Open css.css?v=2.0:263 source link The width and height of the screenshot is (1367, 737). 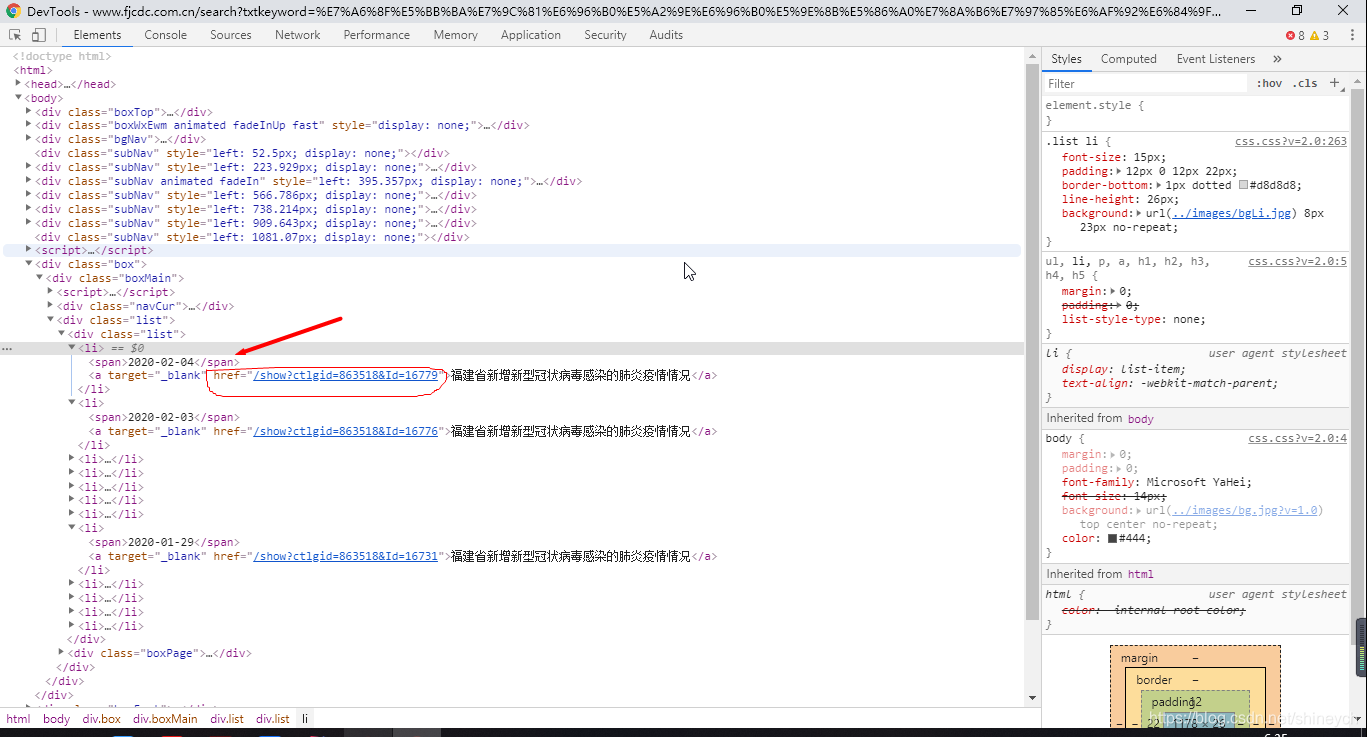pyautogui.click(x=1291, y=142)
